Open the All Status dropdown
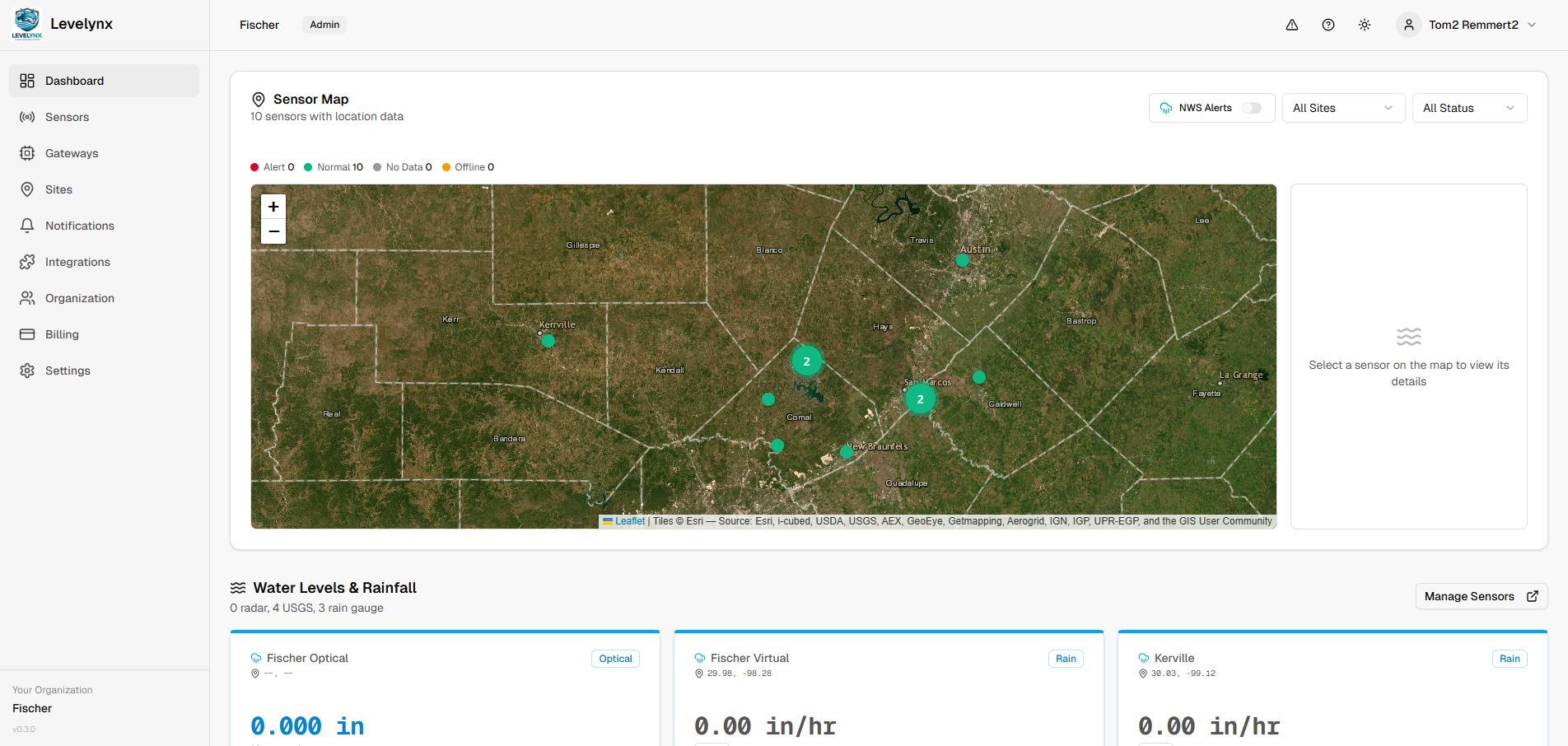The height and width of the screenshot is (746, 1568). click(x=1469, y=108)
